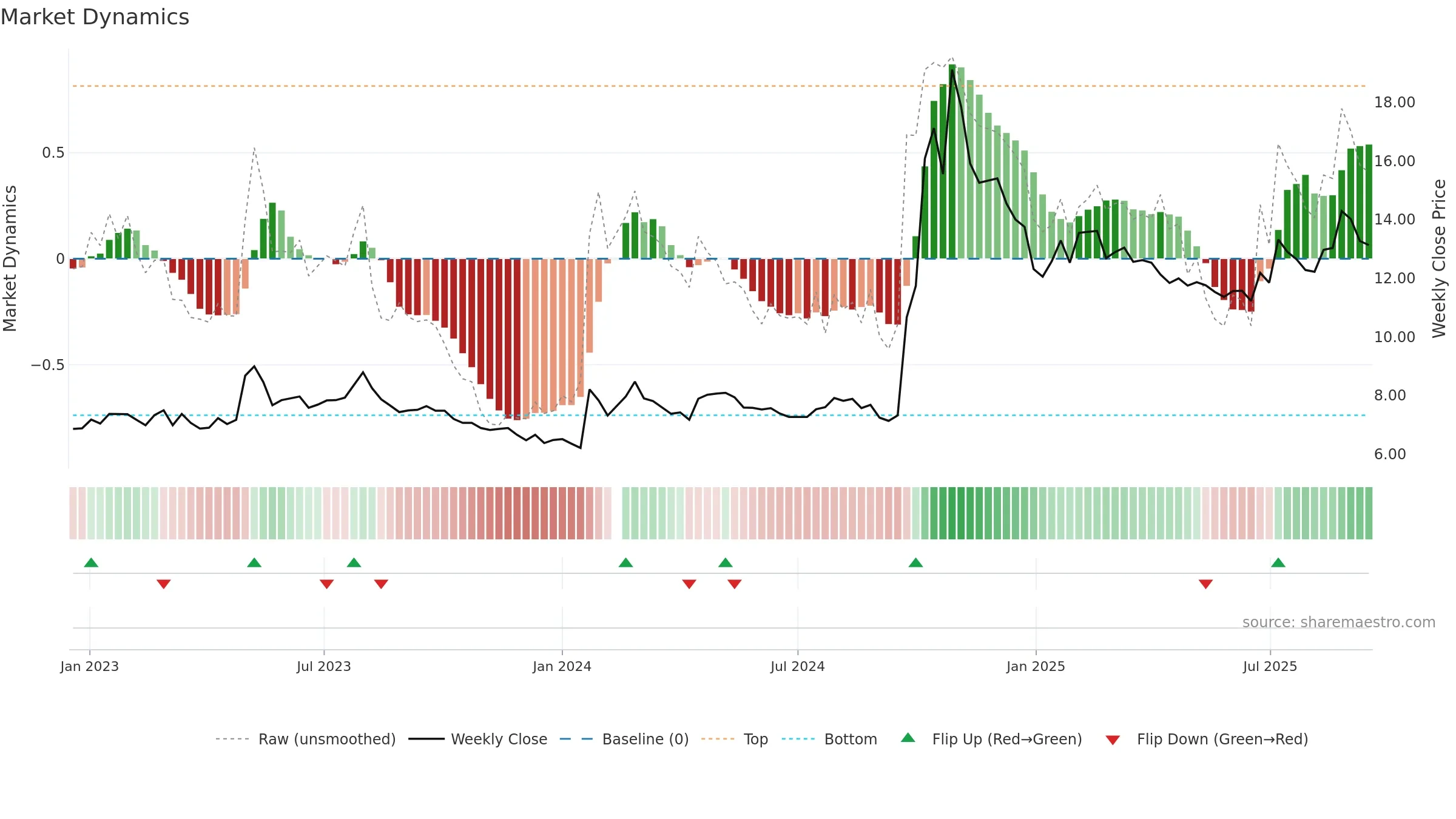Click the green flip-up triangle at Jul 2025
1456x819 pixels.
(1278, 562)
